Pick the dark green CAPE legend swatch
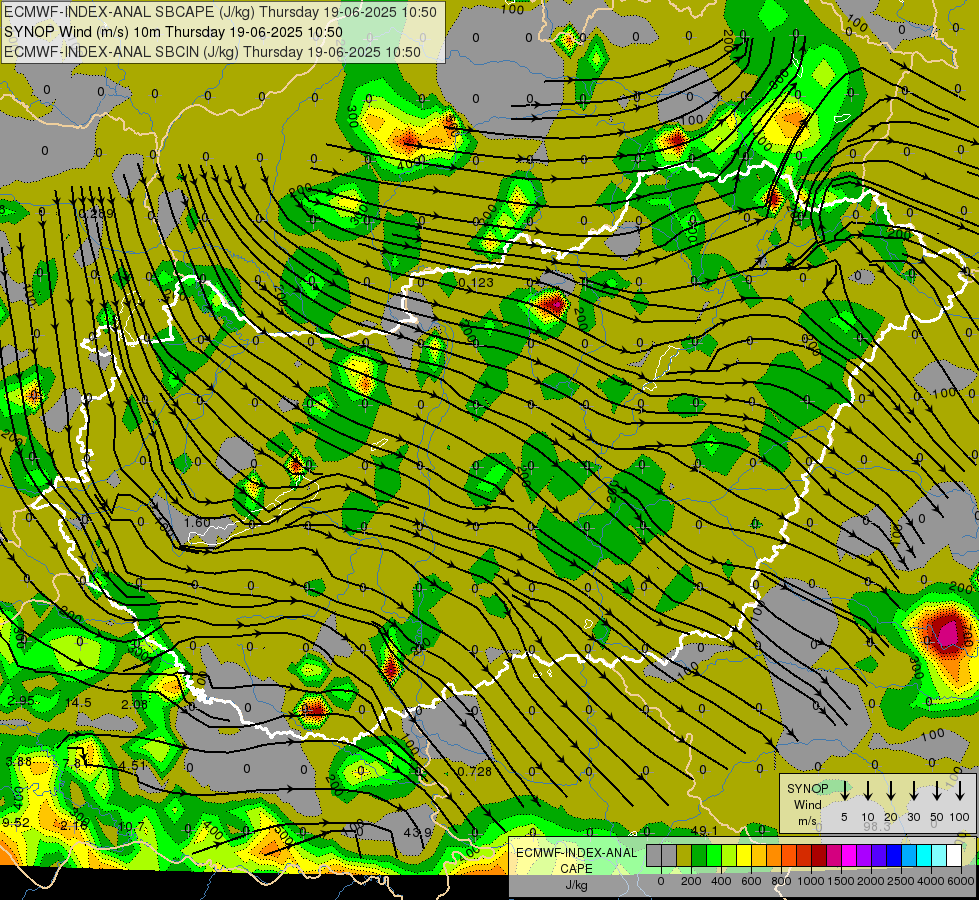979x900 pixels. pyautogui.click(x=699, y=855)
